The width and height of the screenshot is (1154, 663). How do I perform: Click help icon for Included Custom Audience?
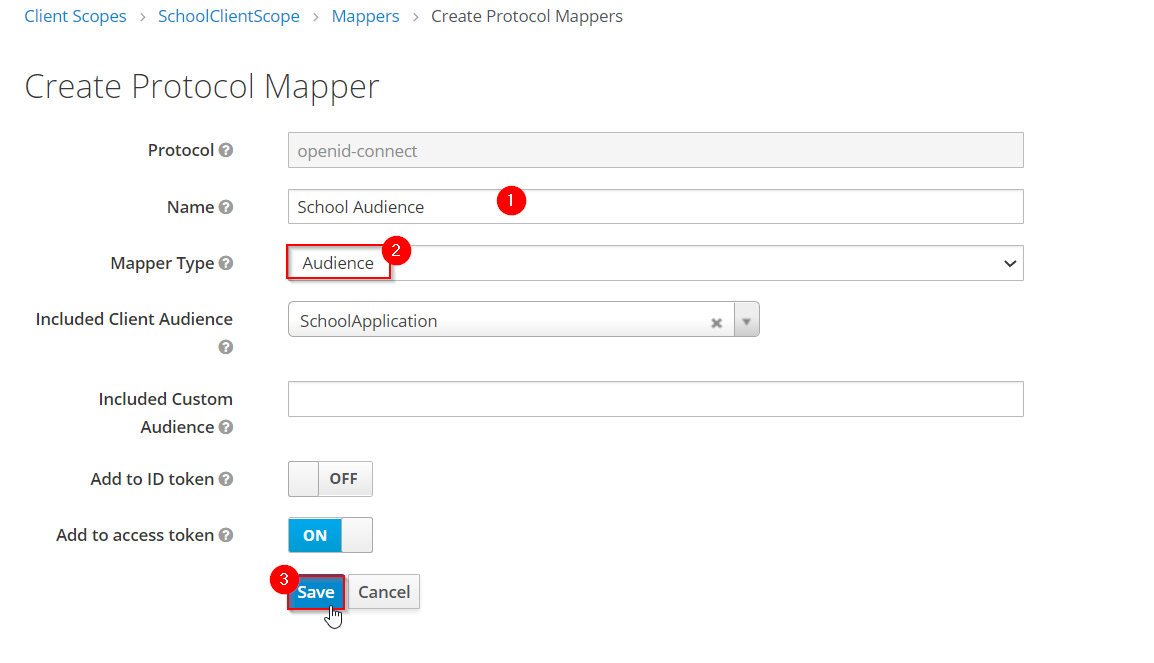tap(226, 427)
